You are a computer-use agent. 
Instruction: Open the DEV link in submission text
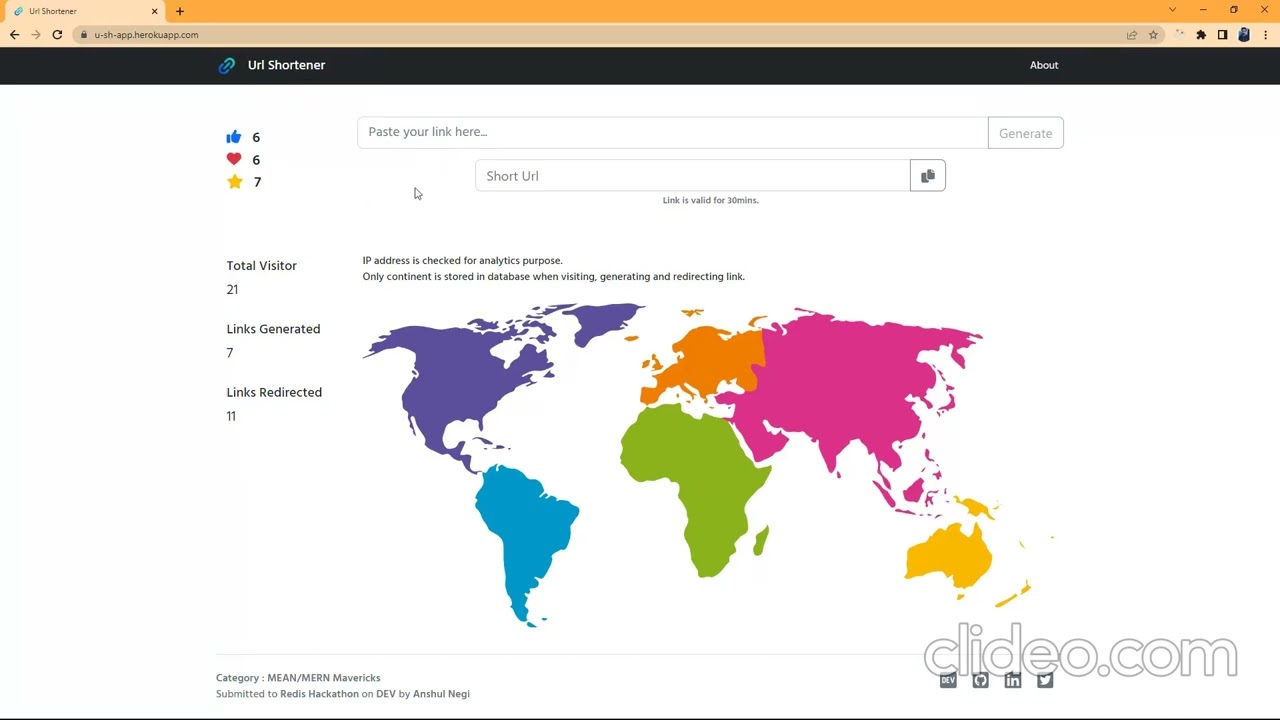pyautogui.click(x=386, y=694)
